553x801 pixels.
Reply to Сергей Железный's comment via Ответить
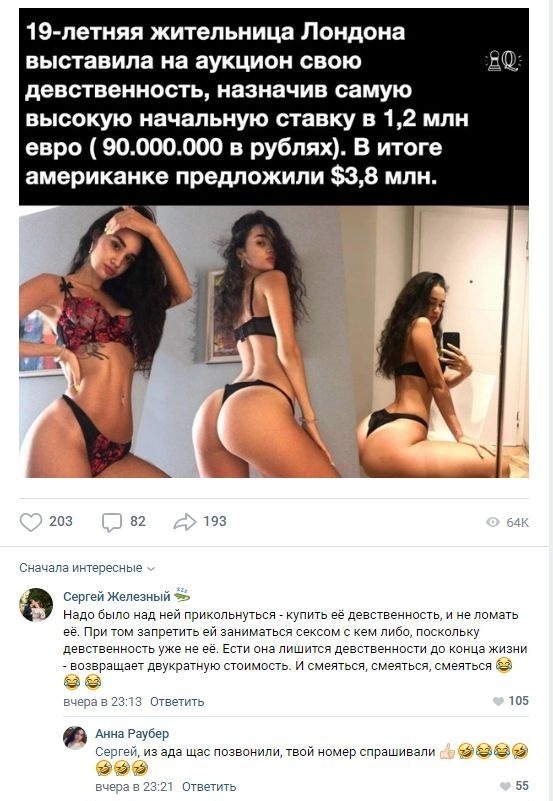(177, 702)
